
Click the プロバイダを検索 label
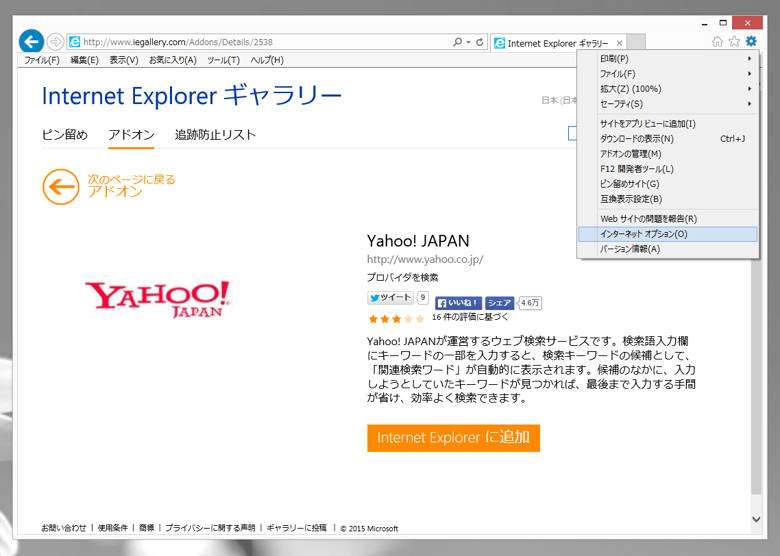click(x=402, y=278)
